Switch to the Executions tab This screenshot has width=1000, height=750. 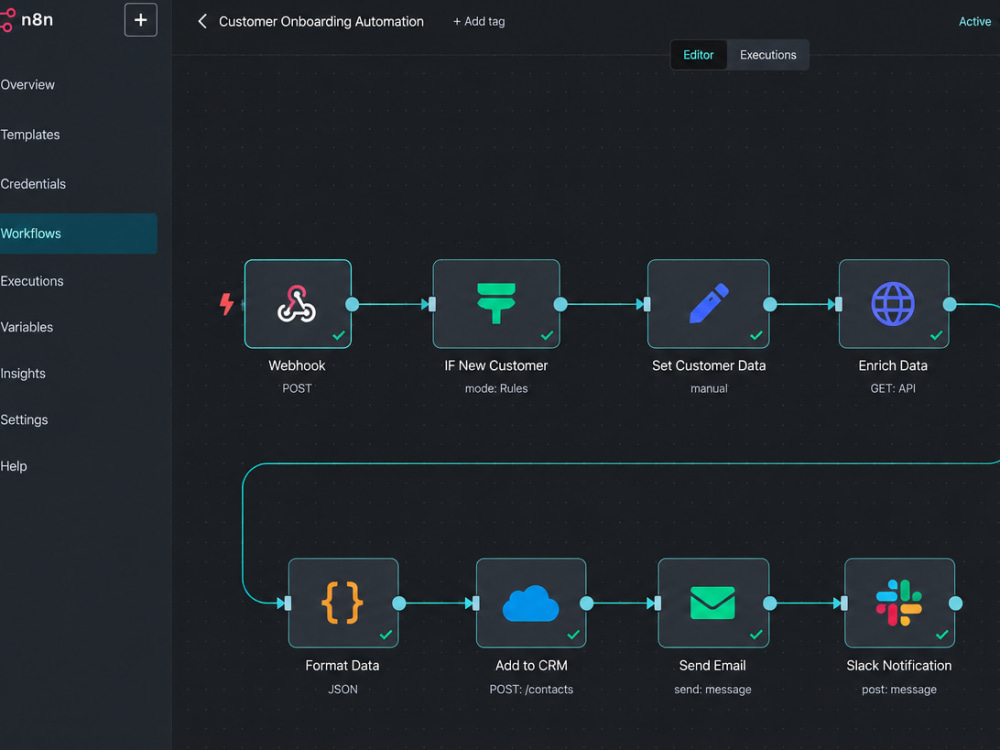coord(768,55)
